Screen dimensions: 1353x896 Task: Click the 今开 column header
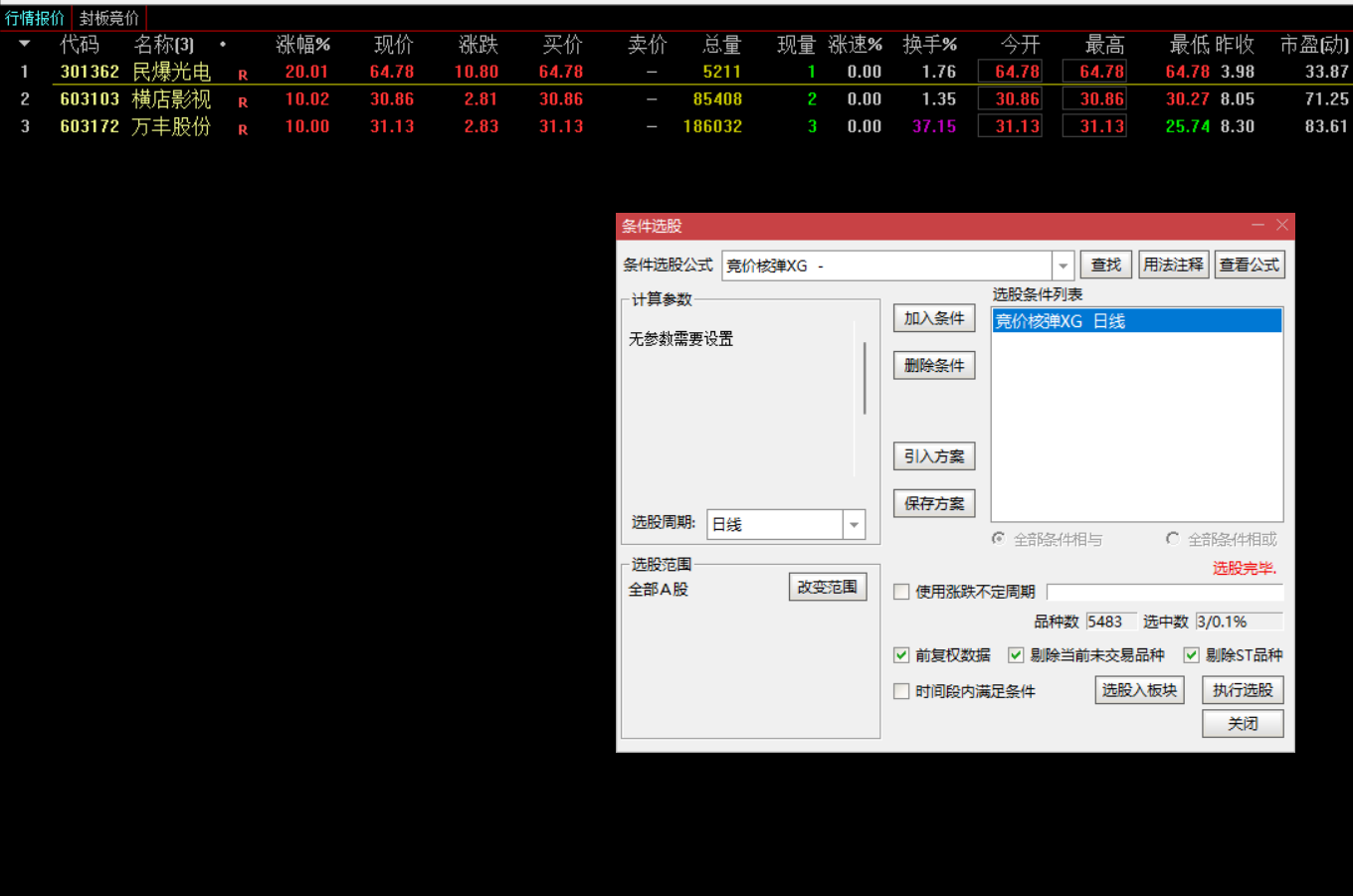(x=1020, y=45)
